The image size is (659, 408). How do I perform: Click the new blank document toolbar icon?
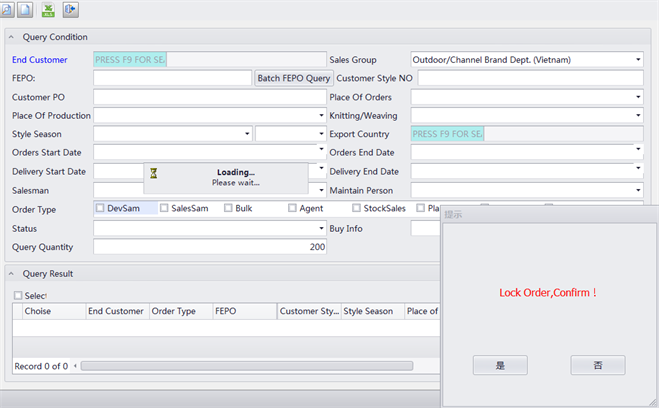coord(25,10)
